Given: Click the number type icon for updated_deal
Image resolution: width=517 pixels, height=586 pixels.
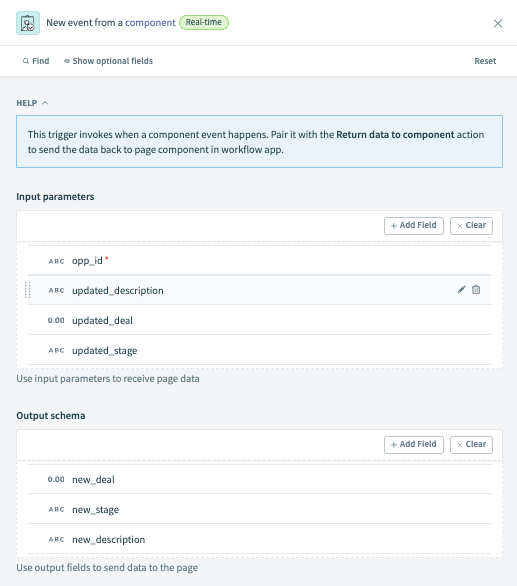Looking at the screenshot, I should [x=56, y=320].
